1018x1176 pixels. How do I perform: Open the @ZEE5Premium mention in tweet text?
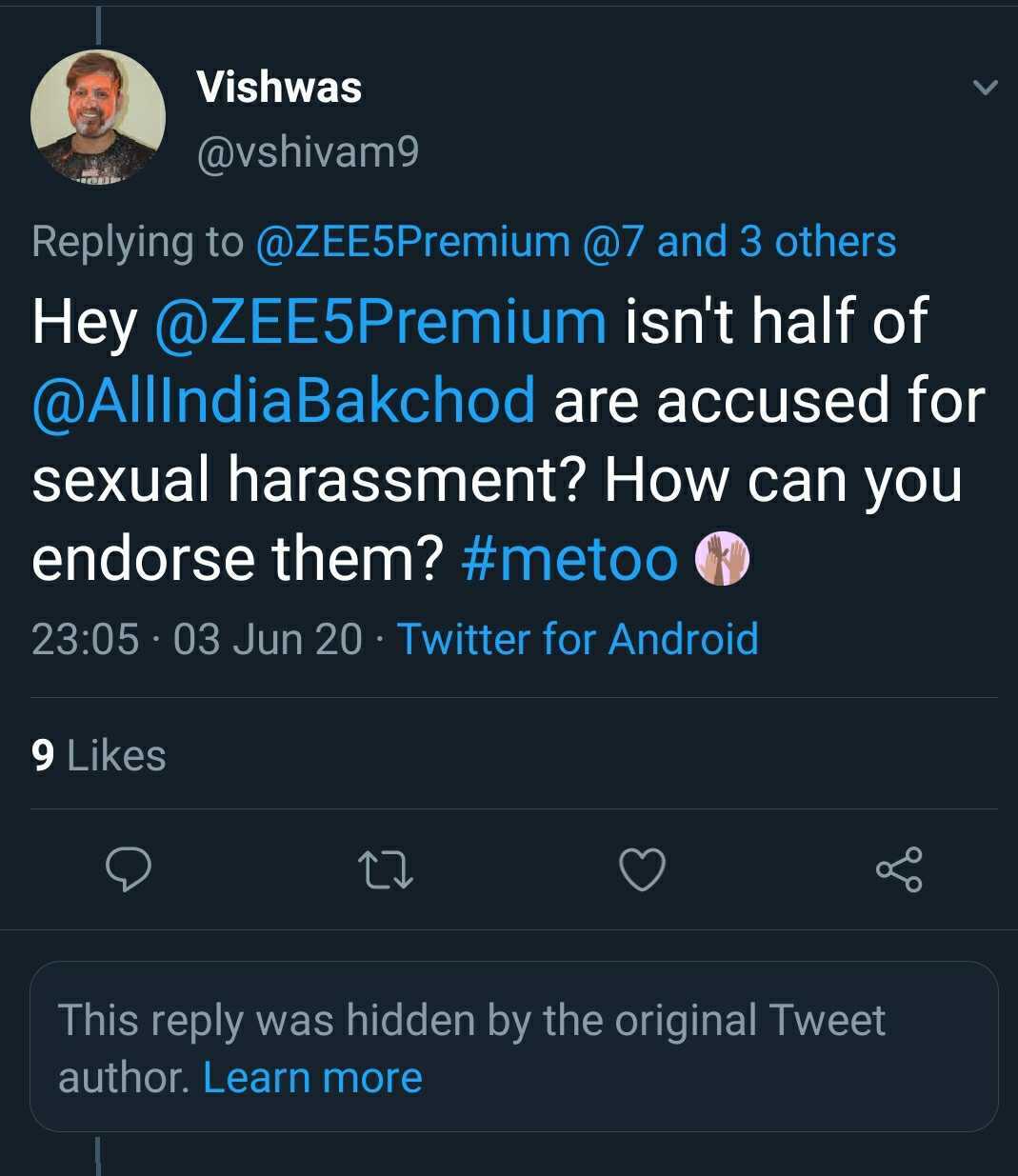(380, 322)
